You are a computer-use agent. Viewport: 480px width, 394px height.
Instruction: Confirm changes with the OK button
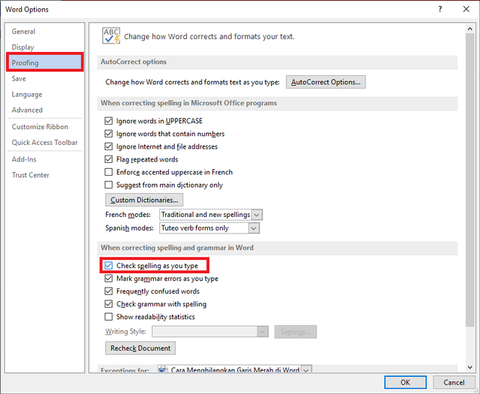405,382
